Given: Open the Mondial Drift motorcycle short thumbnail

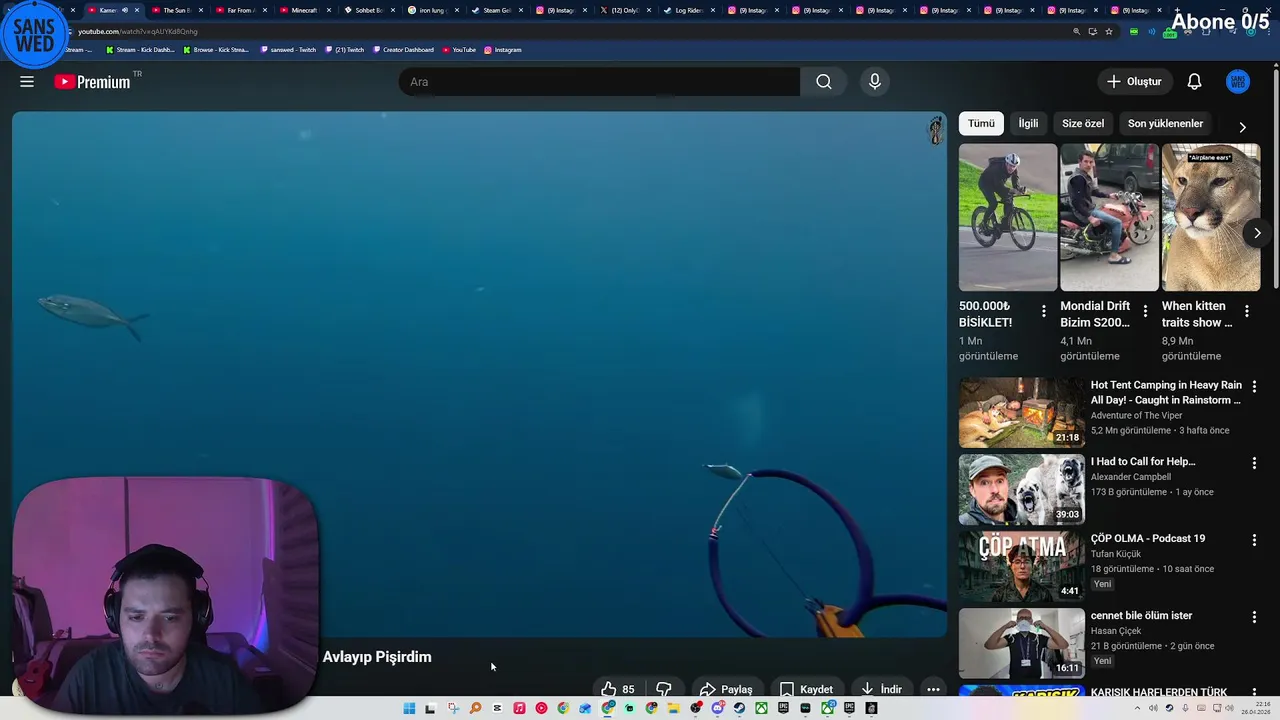Looking at the screenshot, I should (x=1109, y=217).
